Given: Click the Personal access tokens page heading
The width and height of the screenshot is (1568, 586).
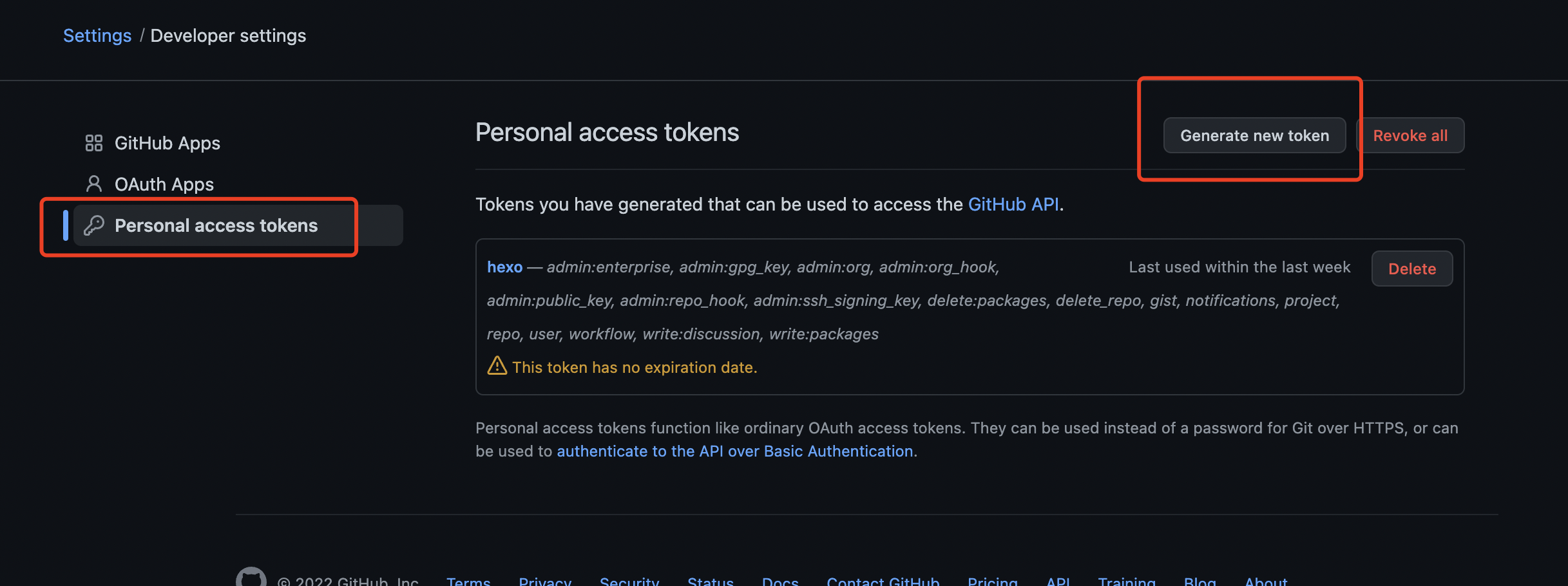Looking at the screenshot, I should click(607, 132).
